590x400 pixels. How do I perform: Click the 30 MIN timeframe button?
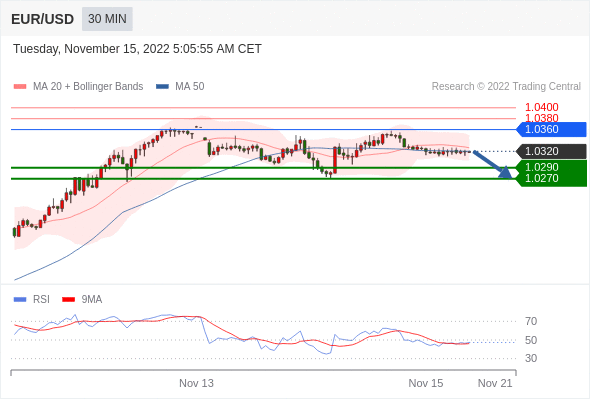click(107, 19)
